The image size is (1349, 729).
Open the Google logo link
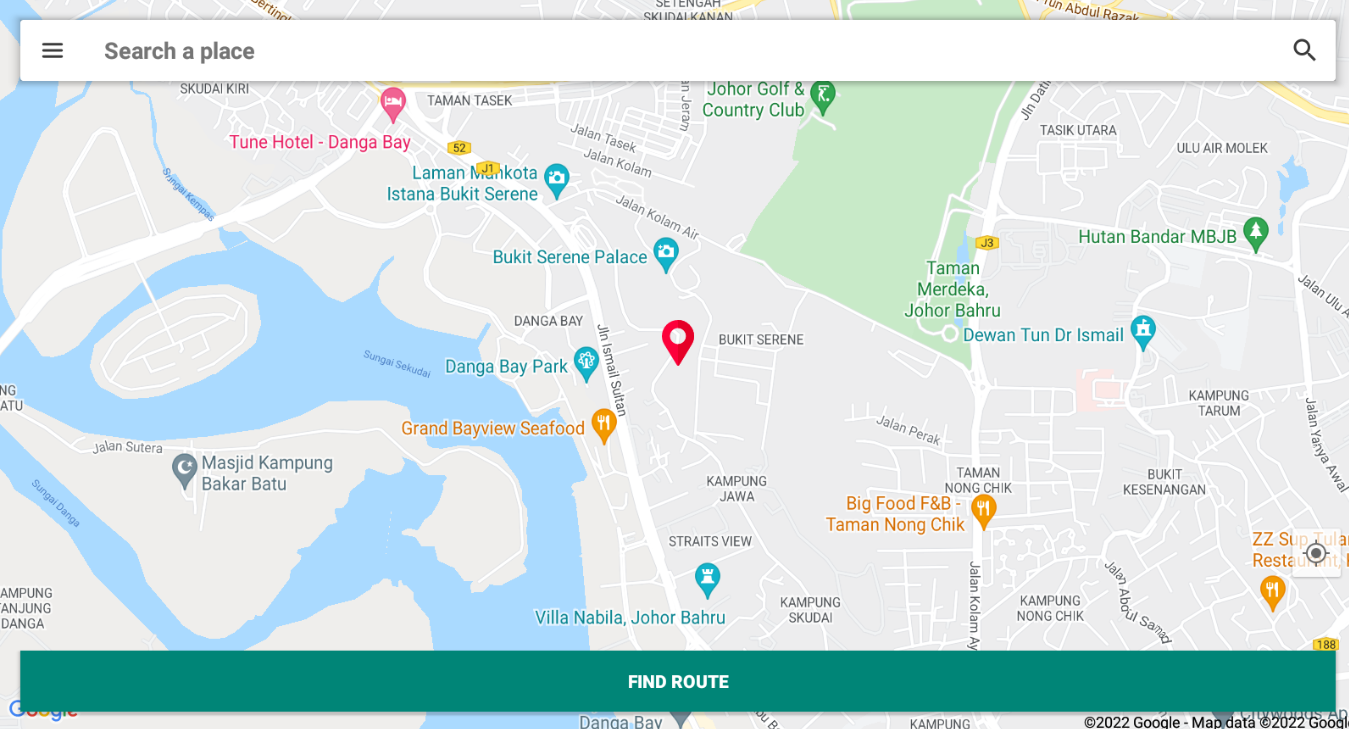tap(42, 711)
